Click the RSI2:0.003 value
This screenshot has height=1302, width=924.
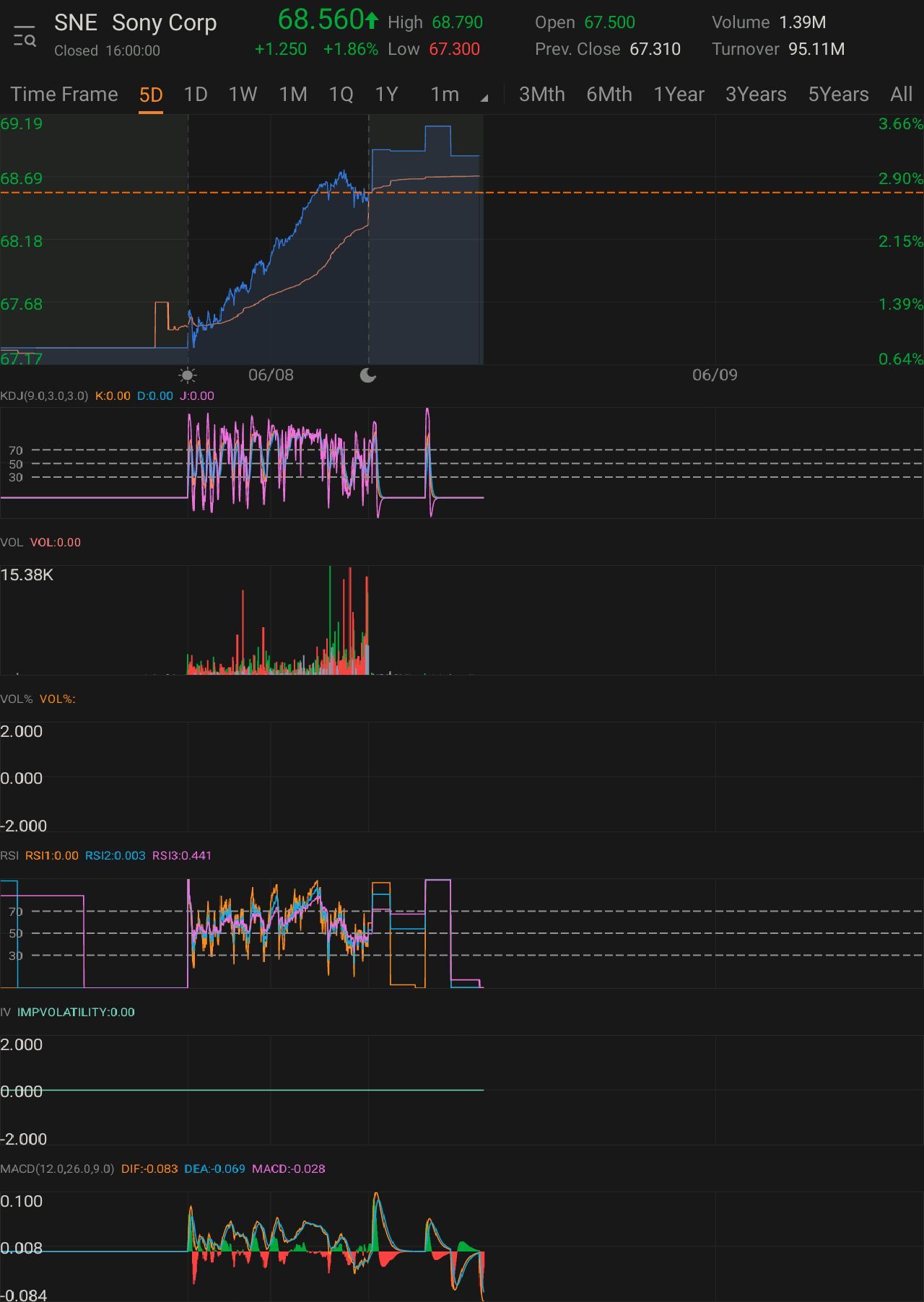click(115, 855)
